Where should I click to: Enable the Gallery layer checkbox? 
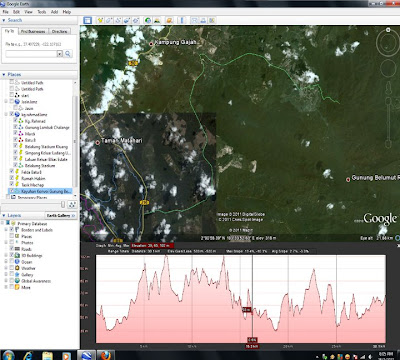pyautogui.click(x=12, y=274)
